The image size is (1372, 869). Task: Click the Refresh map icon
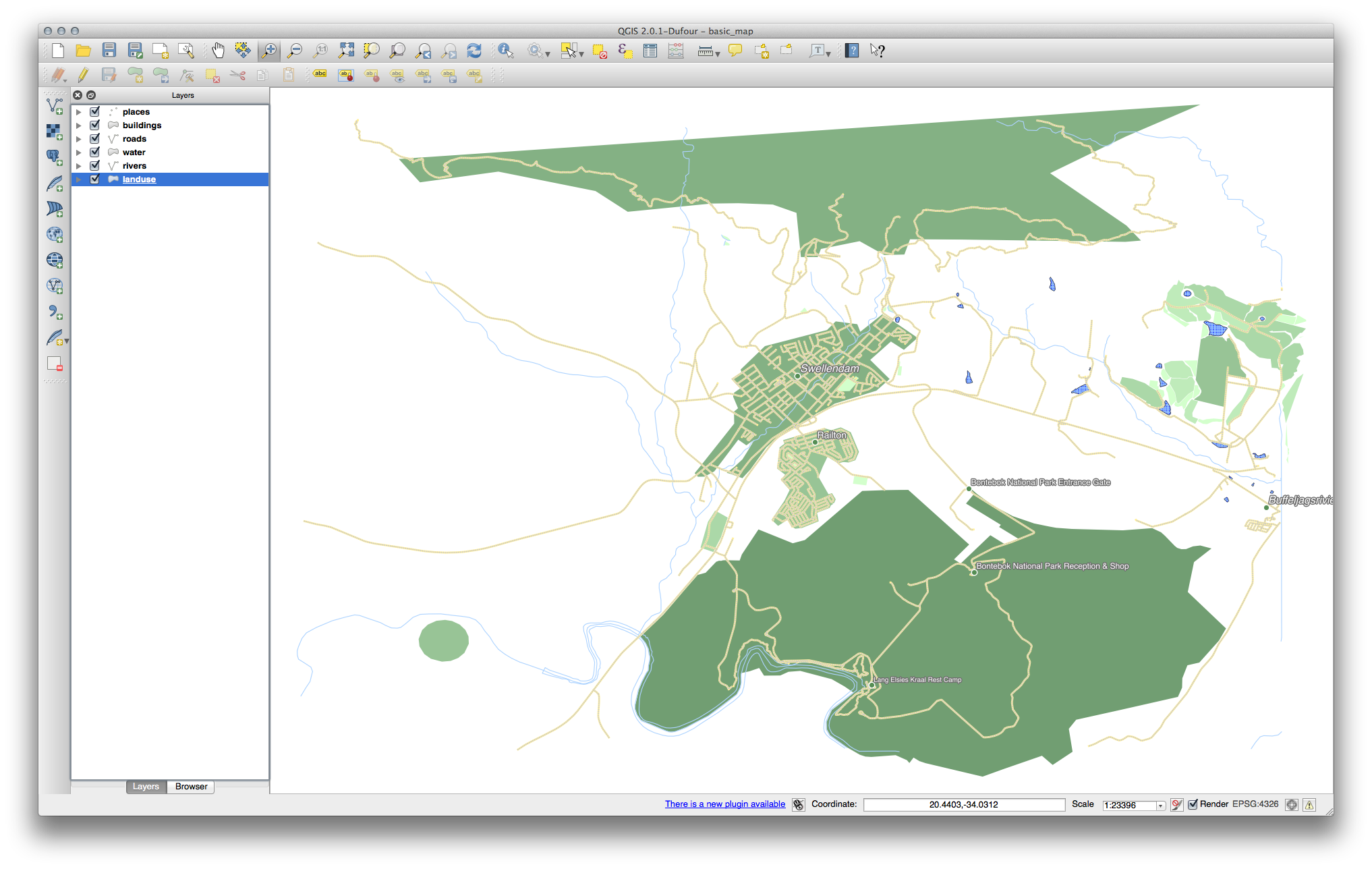click(474, 51)
